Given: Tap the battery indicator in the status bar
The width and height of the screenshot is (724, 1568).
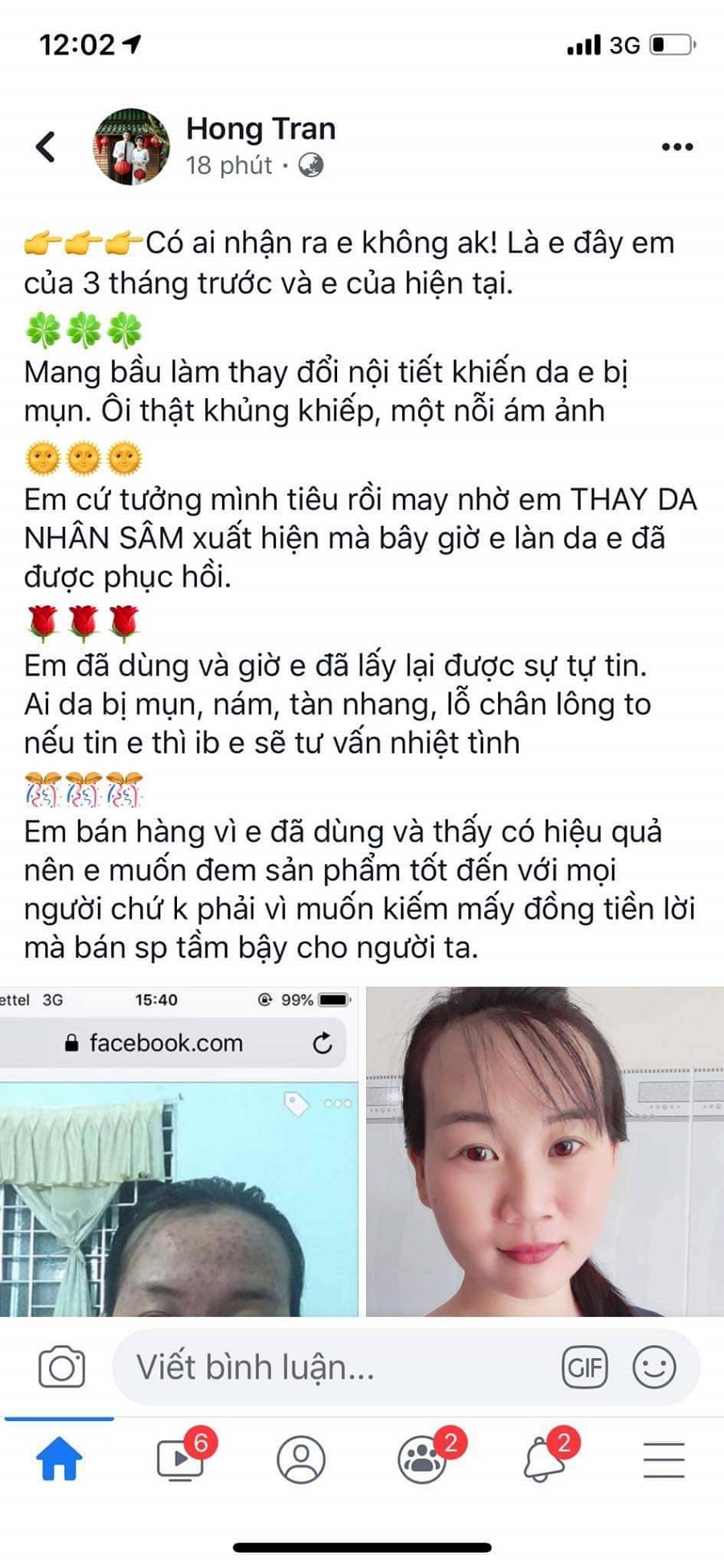Looking at the screenshot, I should click(x=673, y=44).
